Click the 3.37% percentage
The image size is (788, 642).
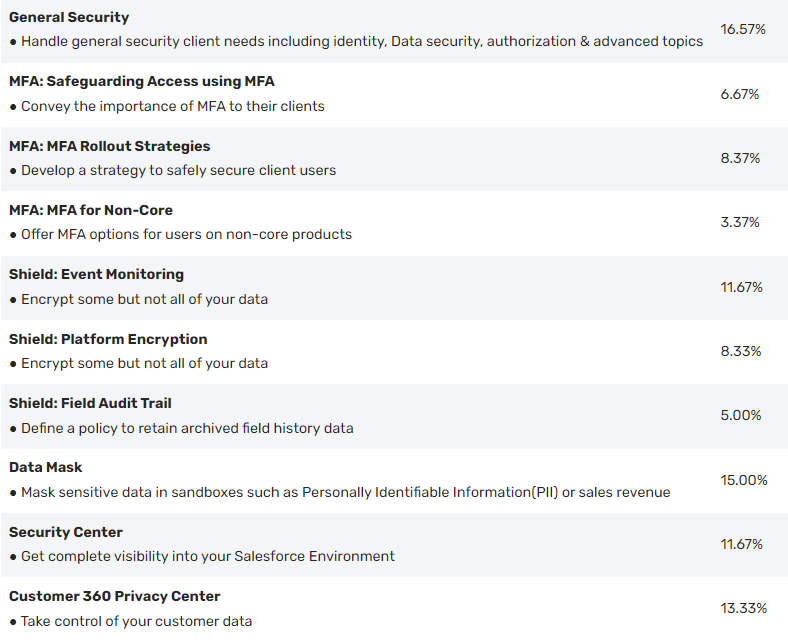click(x=740, y=222)
